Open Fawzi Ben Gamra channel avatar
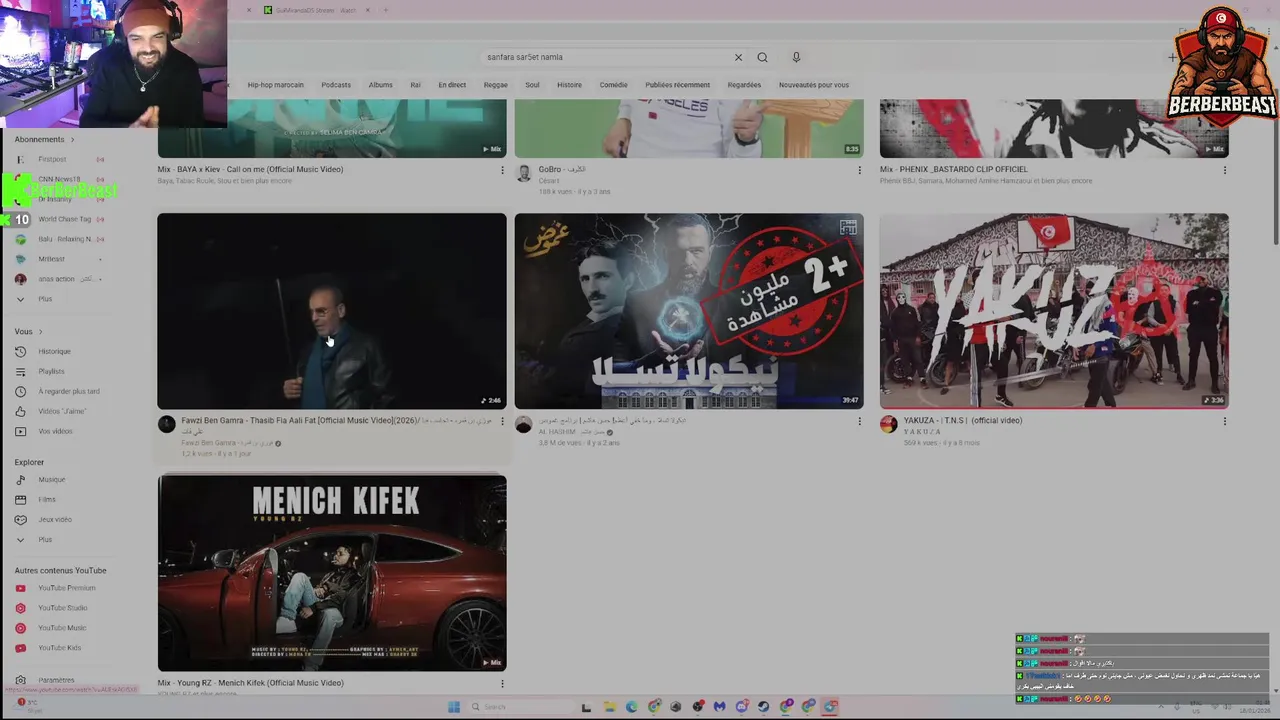The height and width of the screenshot is (720, 1280). pos(167,424)
